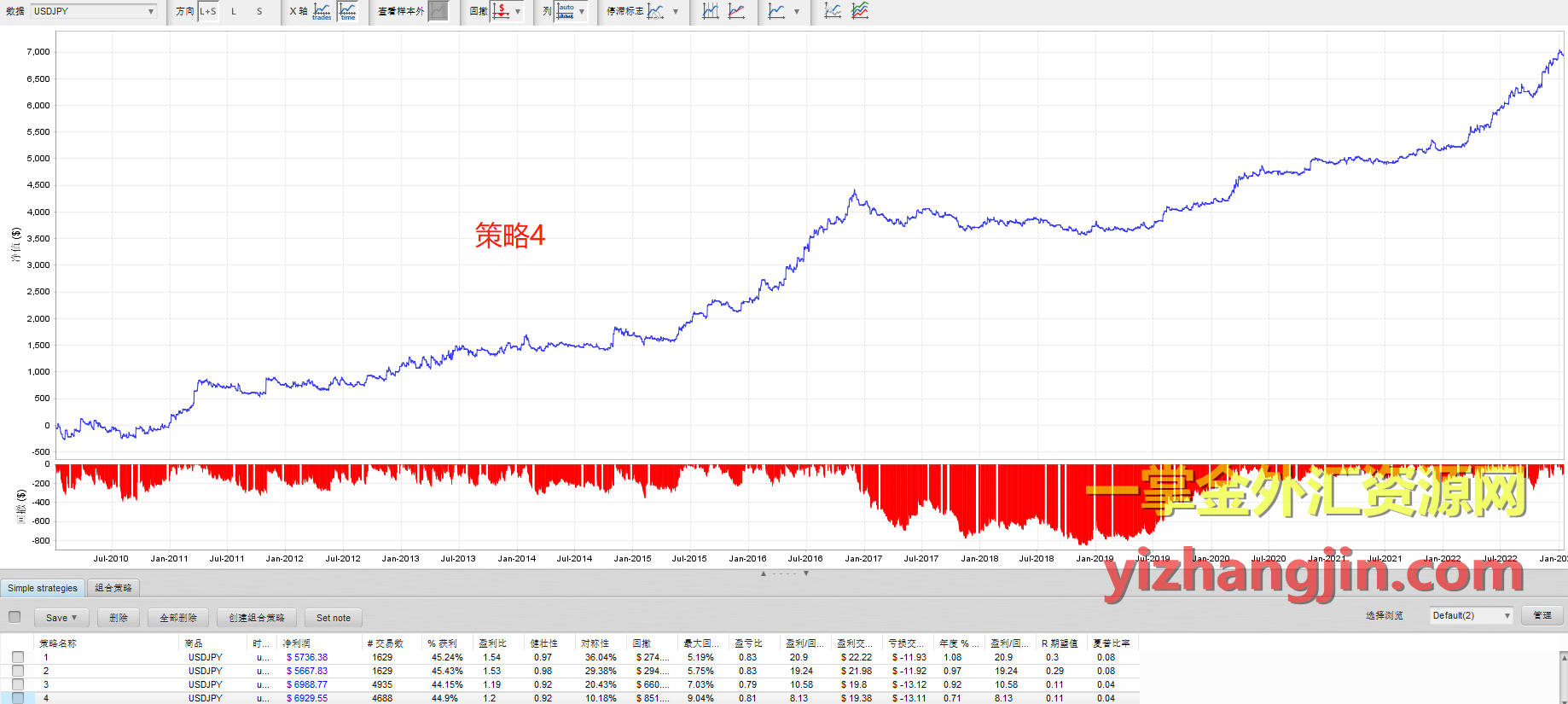Click the drawdown dollar-sign chart icon in toolbar
Screen dimensions: 1568x704
pos(501,11)
